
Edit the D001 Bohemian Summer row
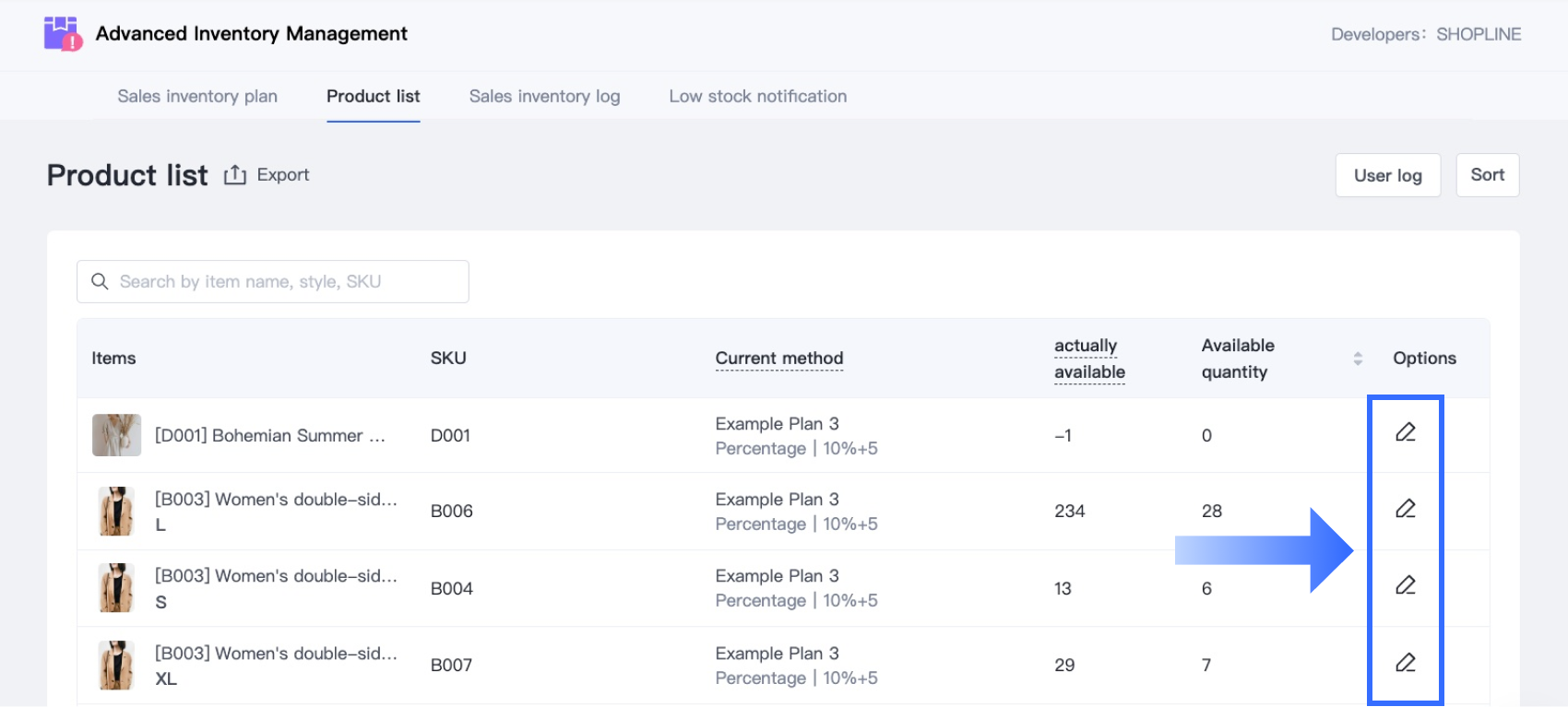click(1405, 432)
